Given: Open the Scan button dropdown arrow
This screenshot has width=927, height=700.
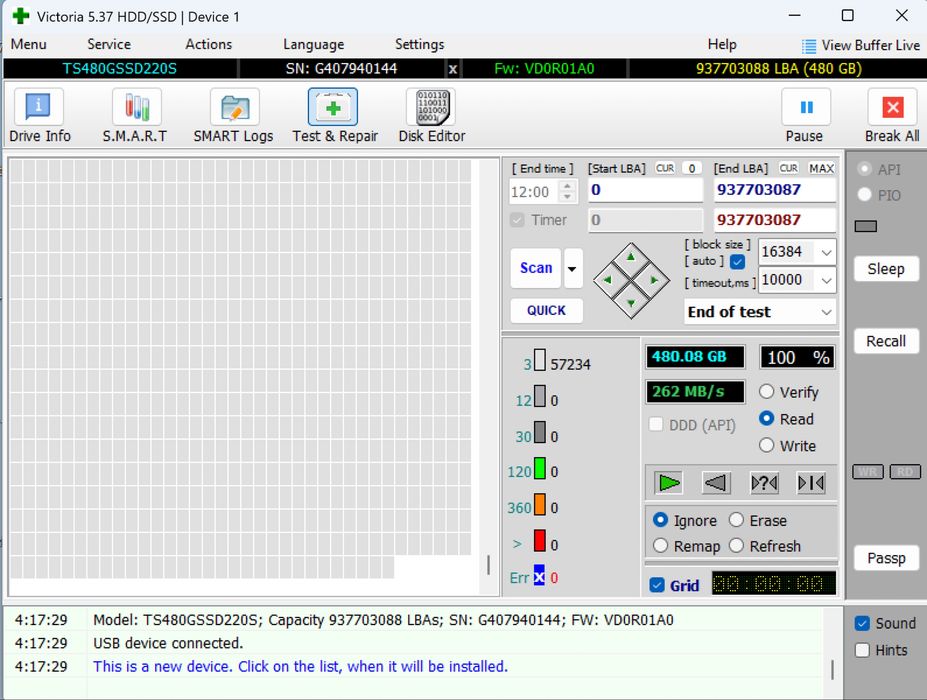Looking at the screenshot, I should click(572, 268).
